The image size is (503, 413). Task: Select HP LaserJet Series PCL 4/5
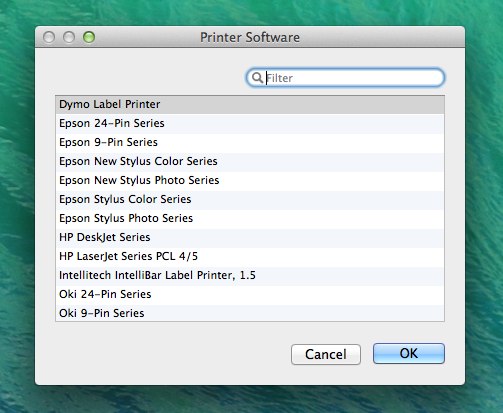(x=250, y=257)
